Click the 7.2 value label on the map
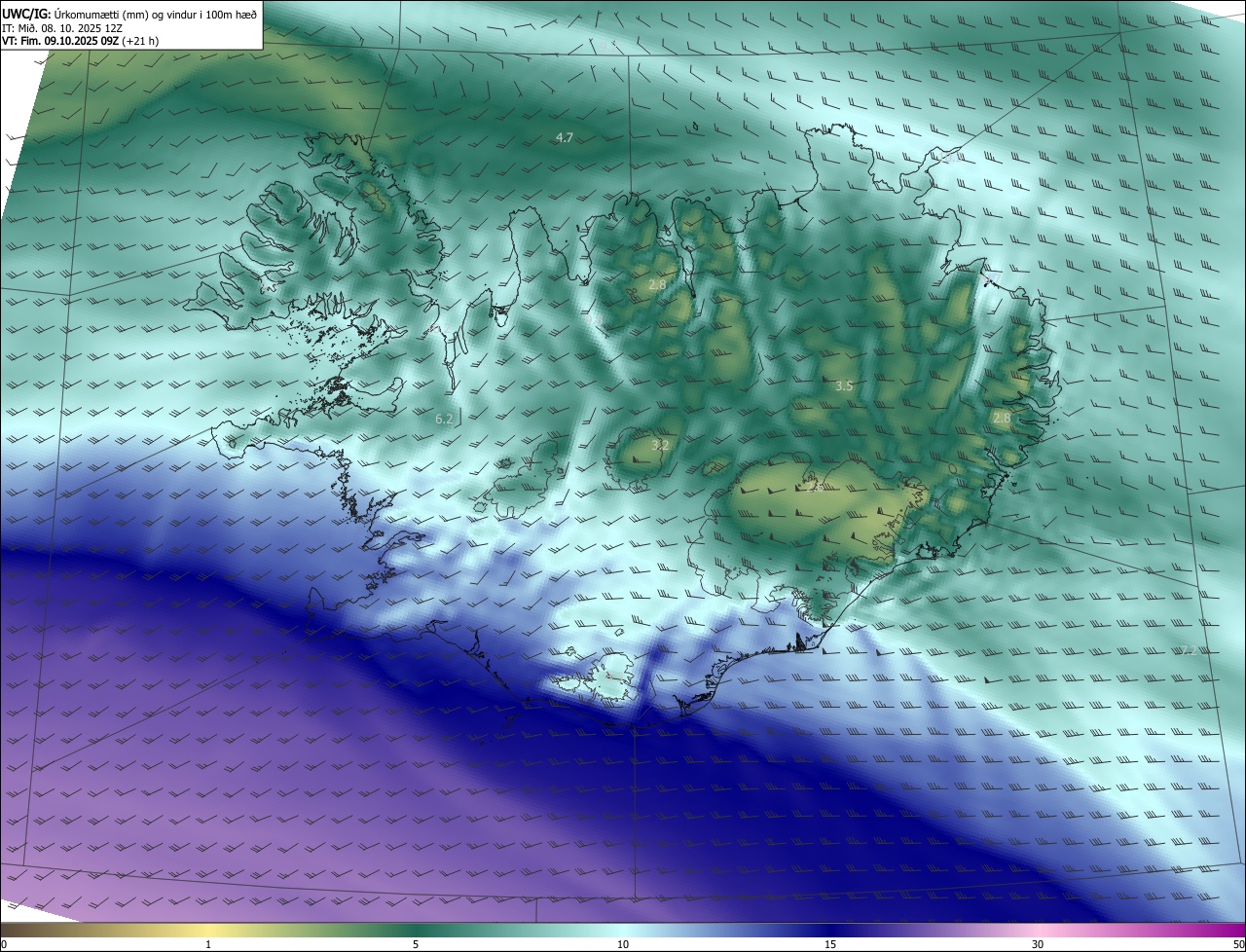1246x952 pixels. (x=1188, y=650)
